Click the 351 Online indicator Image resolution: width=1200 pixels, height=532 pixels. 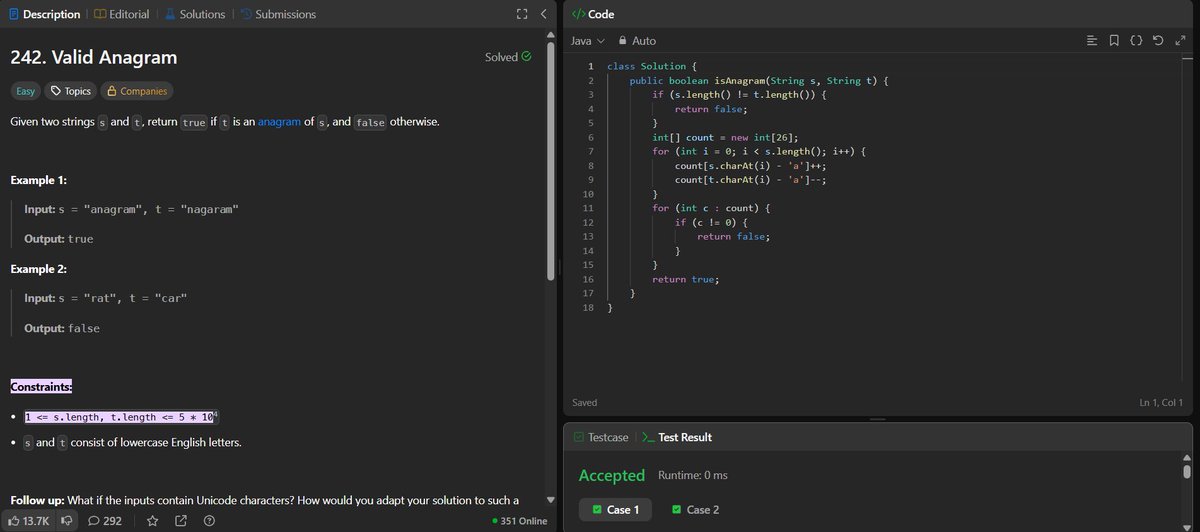[520, 521]
